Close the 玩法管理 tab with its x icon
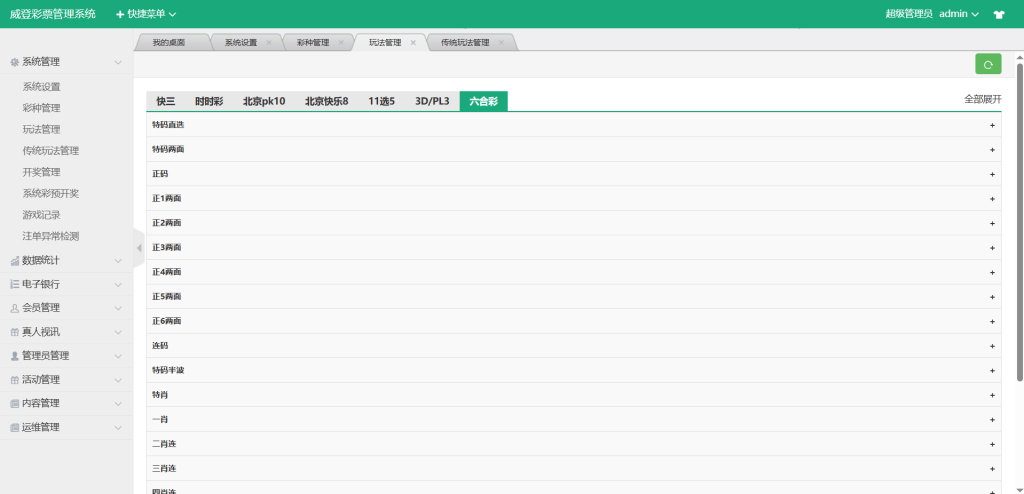 413,43
